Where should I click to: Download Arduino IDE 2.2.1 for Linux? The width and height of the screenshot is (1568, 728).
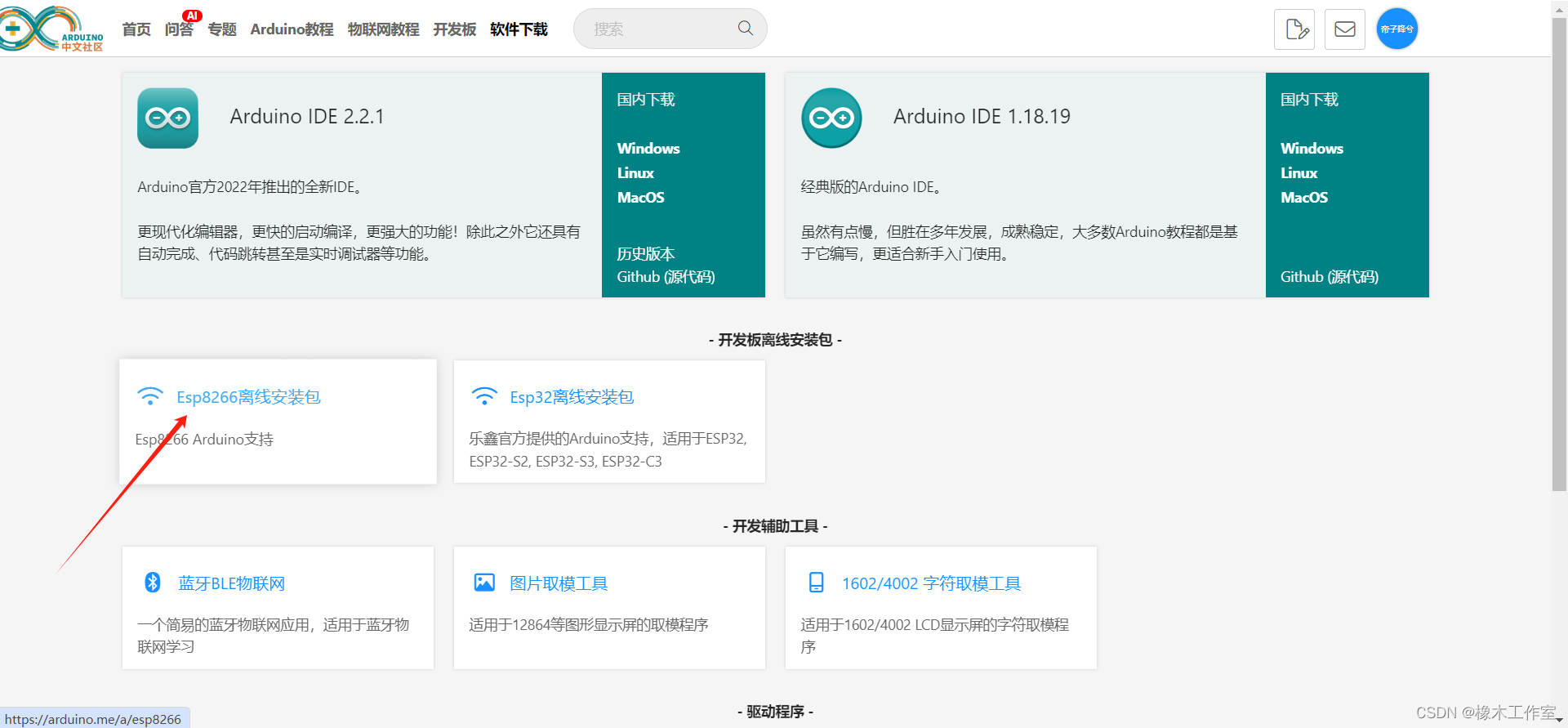[x=635, y=172]
